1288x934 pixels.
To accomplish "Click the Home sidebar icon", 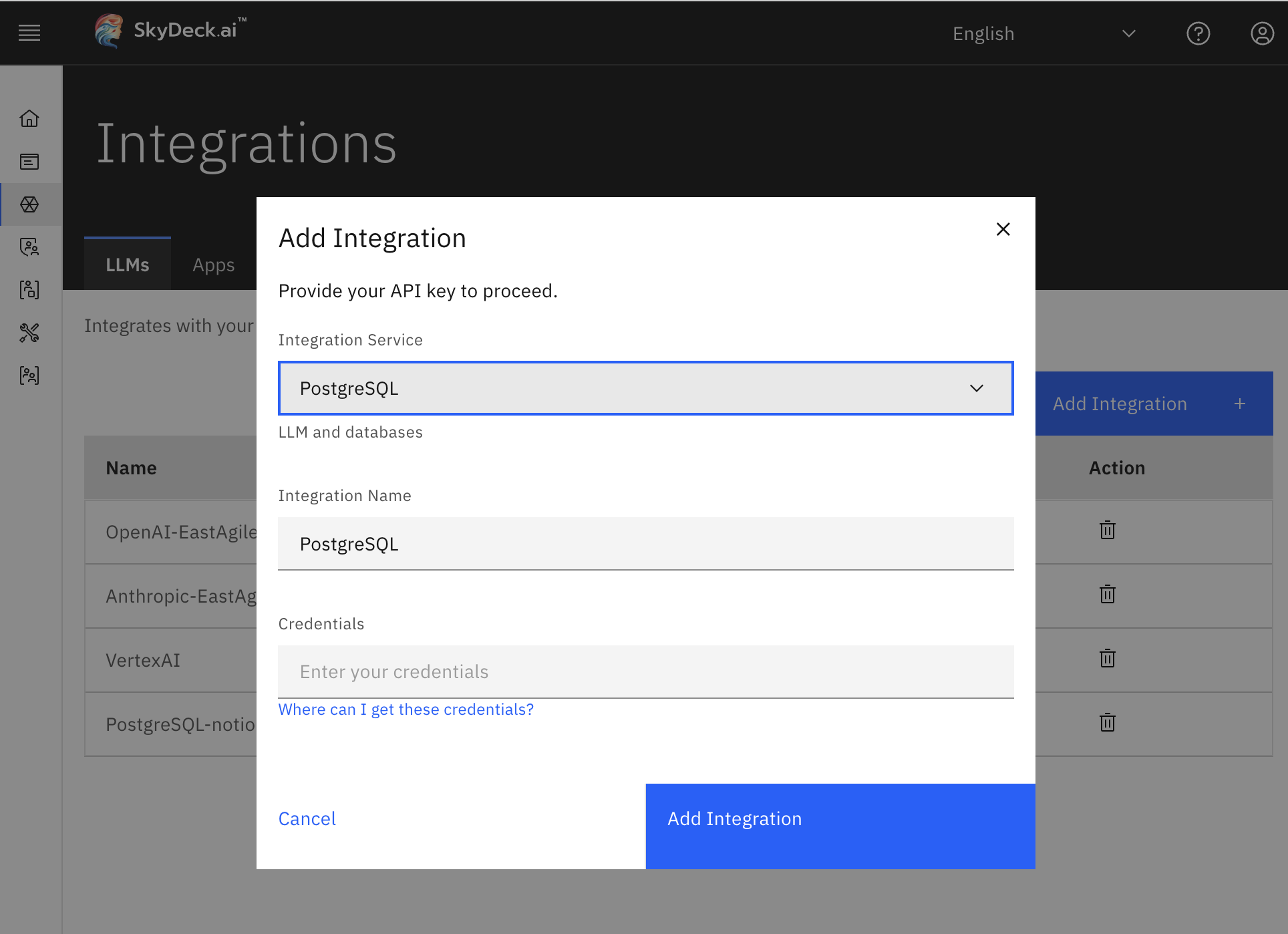I will (29, 119).
